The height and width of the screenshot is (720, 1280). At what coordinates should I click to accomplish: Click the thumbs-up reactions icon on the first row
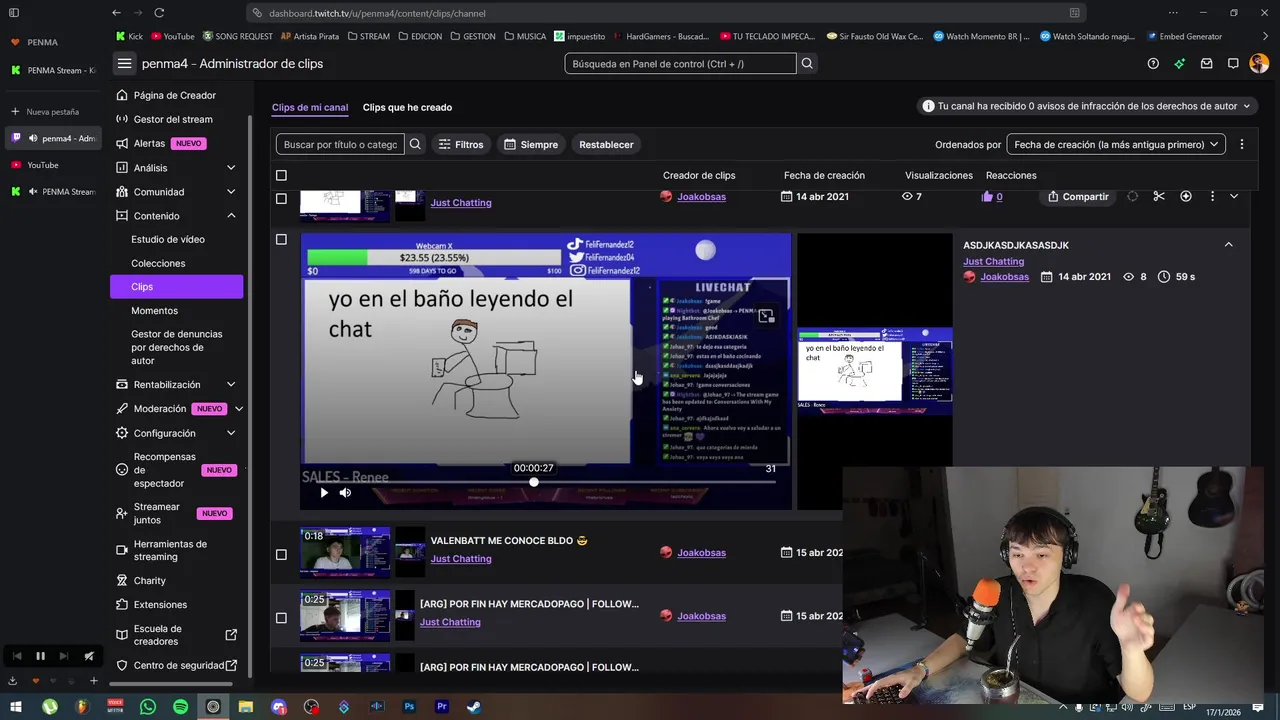coord(988,196)
